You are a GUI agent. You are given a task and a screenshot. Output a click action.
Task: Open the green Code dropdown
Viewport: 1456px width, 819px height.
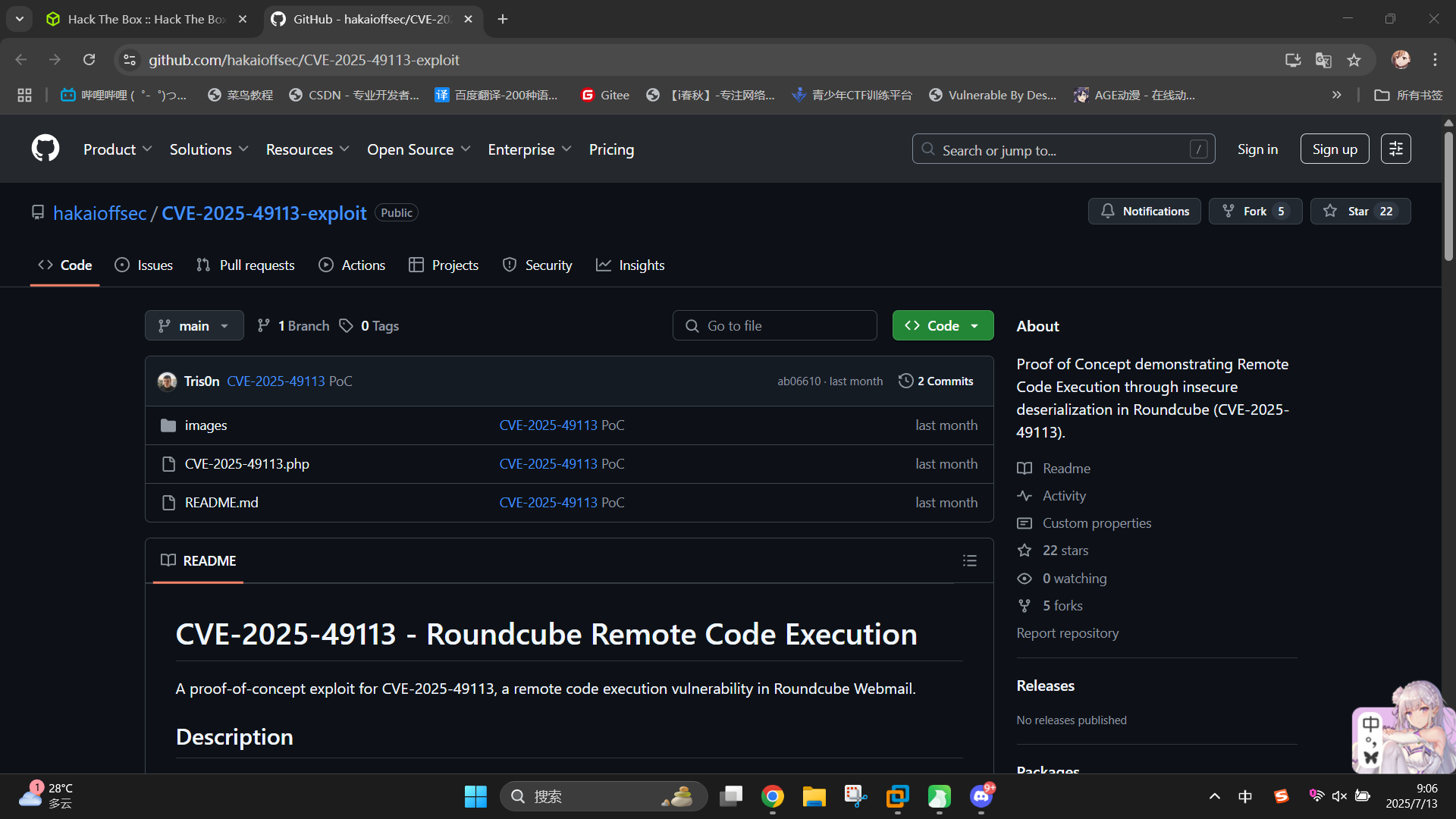point(943,325)
